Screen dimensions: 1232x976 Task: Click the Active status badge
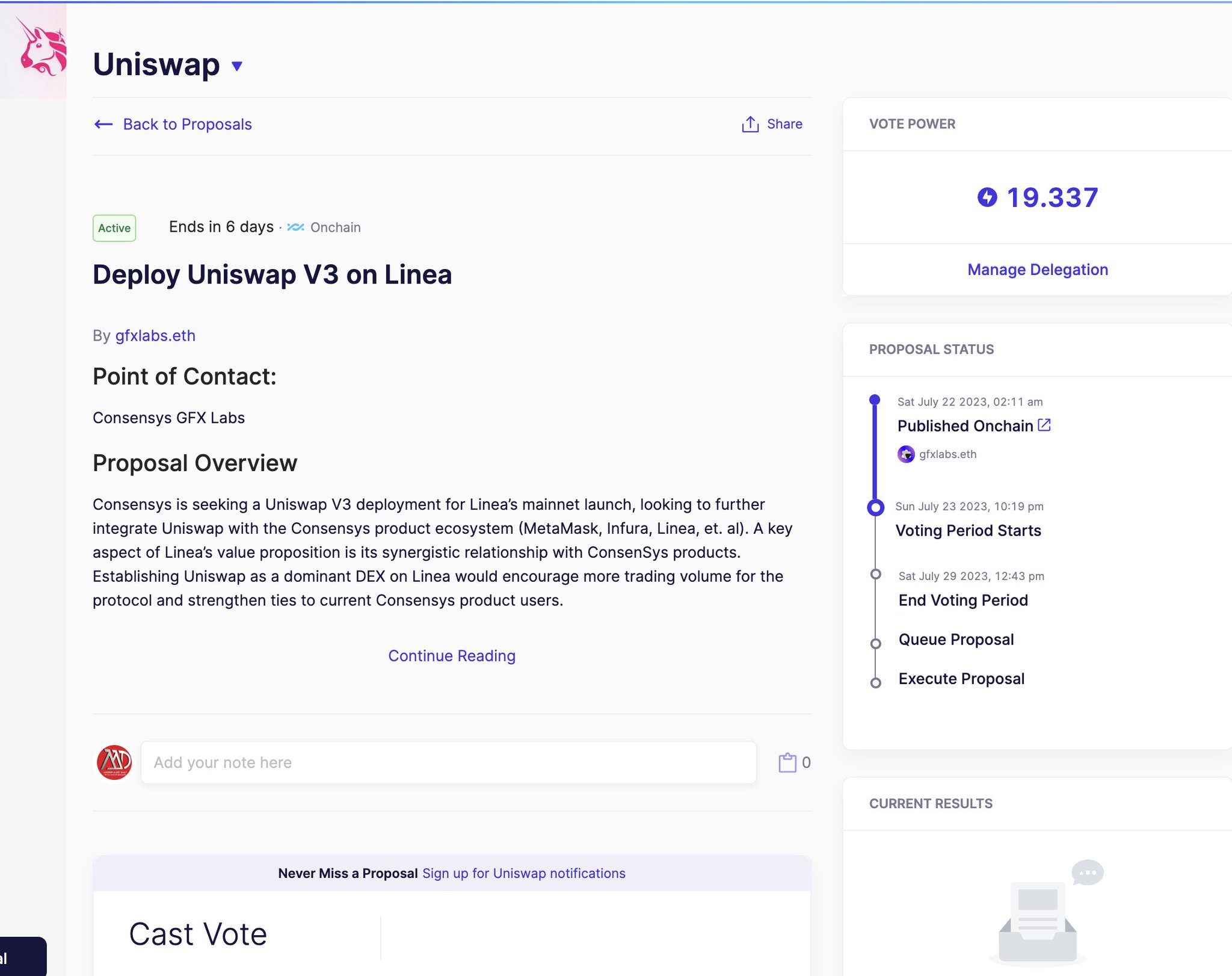pos(114,228)
